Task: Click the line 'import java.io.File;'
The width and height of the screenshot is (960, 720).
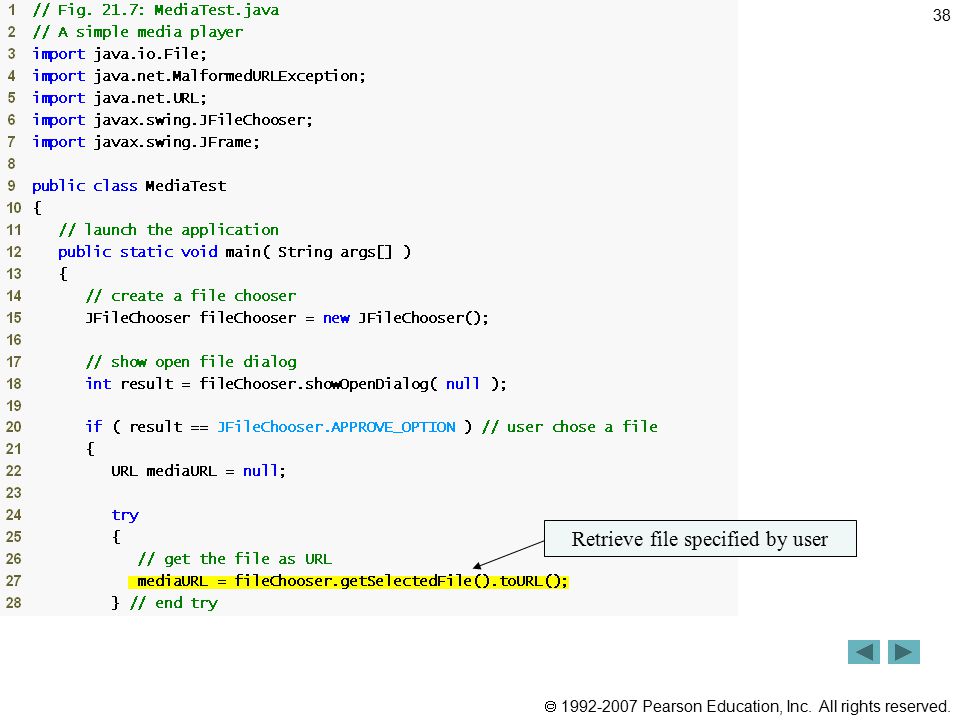Action: [x=119, y=54]
